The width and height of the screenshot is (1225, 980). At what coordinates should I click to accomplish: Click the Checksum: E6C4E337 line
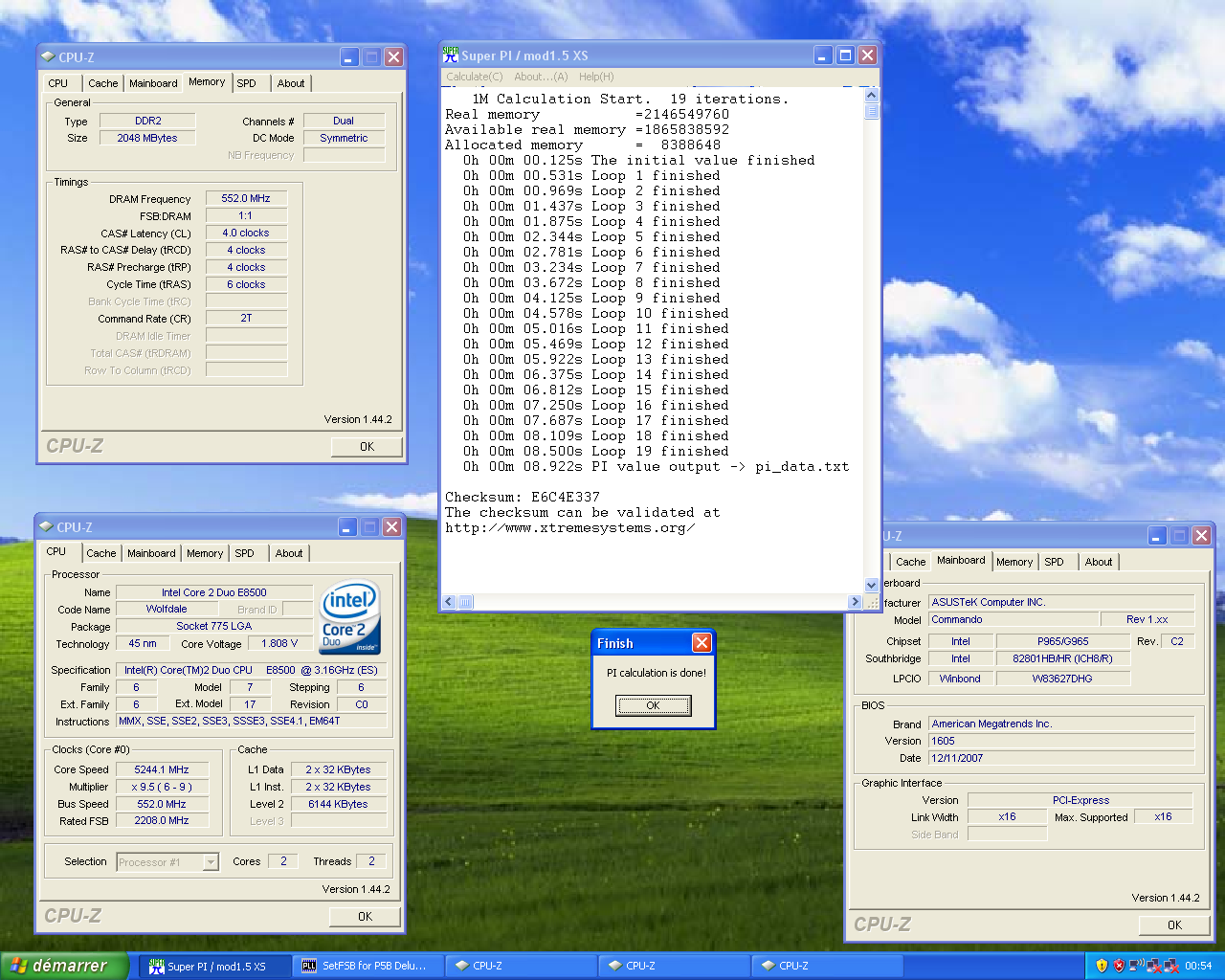pos(523,497)
